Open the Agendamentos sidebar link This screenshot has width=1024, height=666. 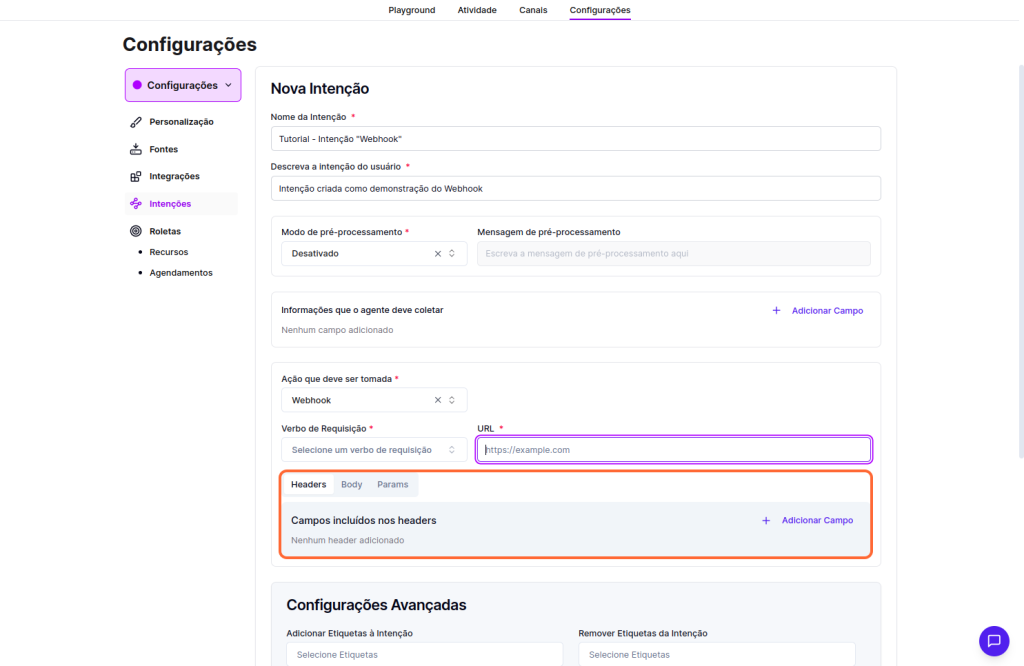click(181, 273)
